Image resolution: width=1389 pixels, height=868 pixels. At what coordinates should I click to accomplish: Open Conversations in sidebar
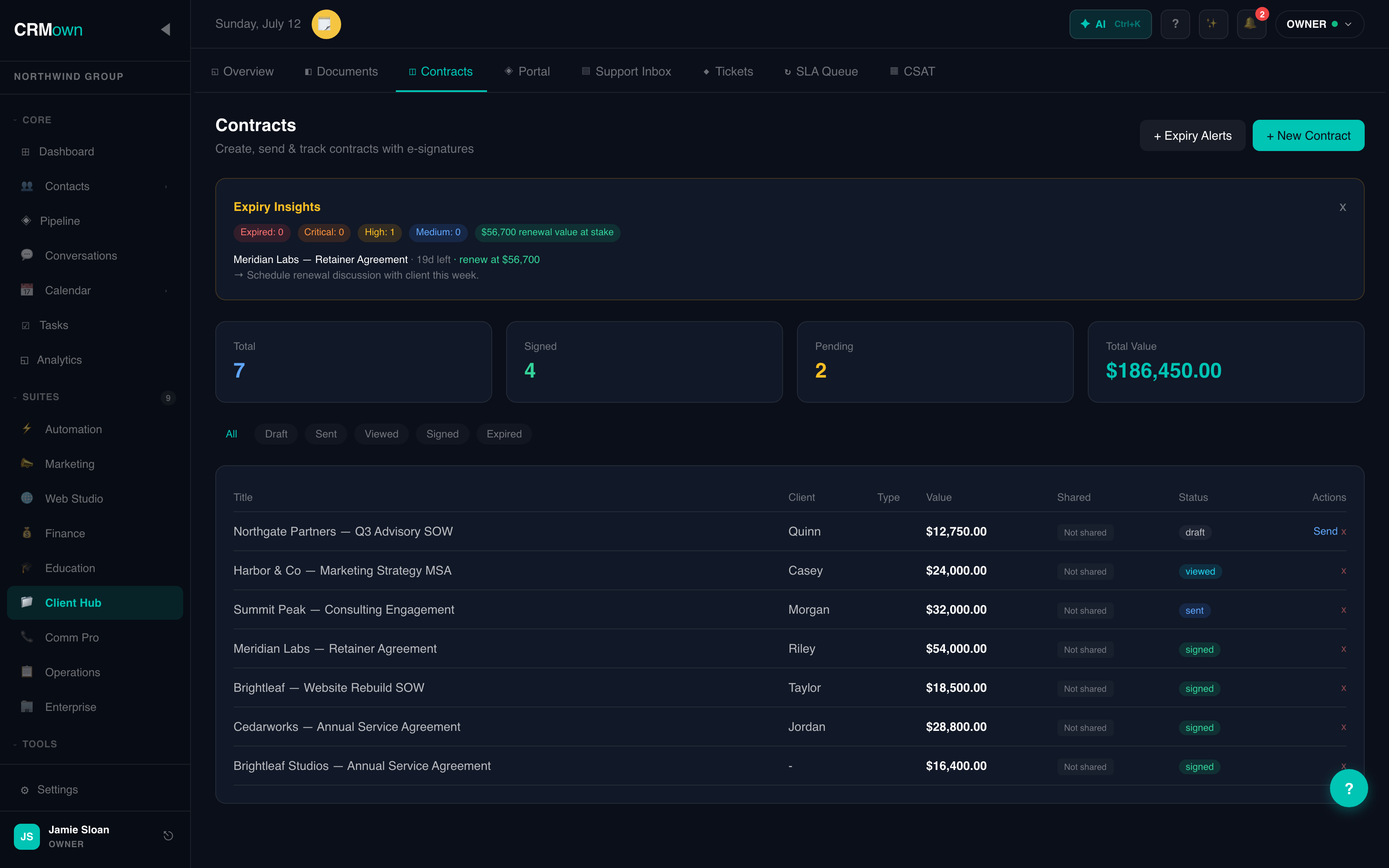pos(95,256)
